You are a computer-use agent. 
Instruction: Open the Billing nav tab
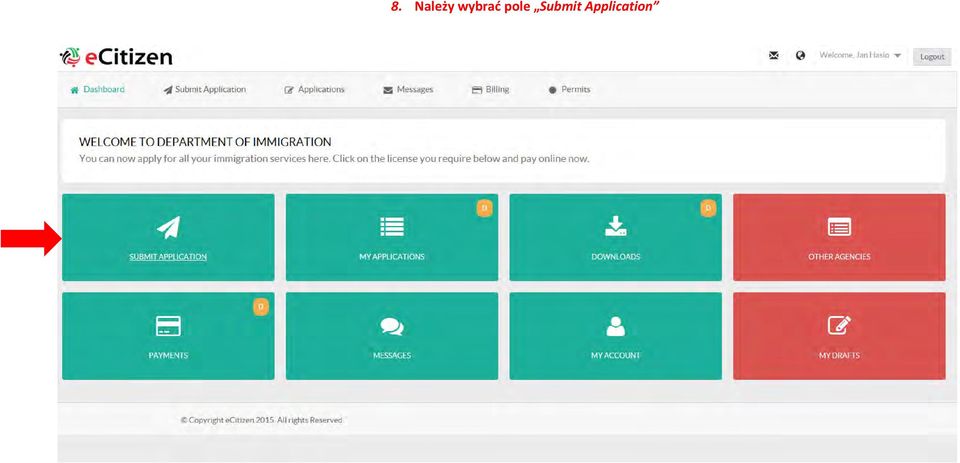pos(490,89)
